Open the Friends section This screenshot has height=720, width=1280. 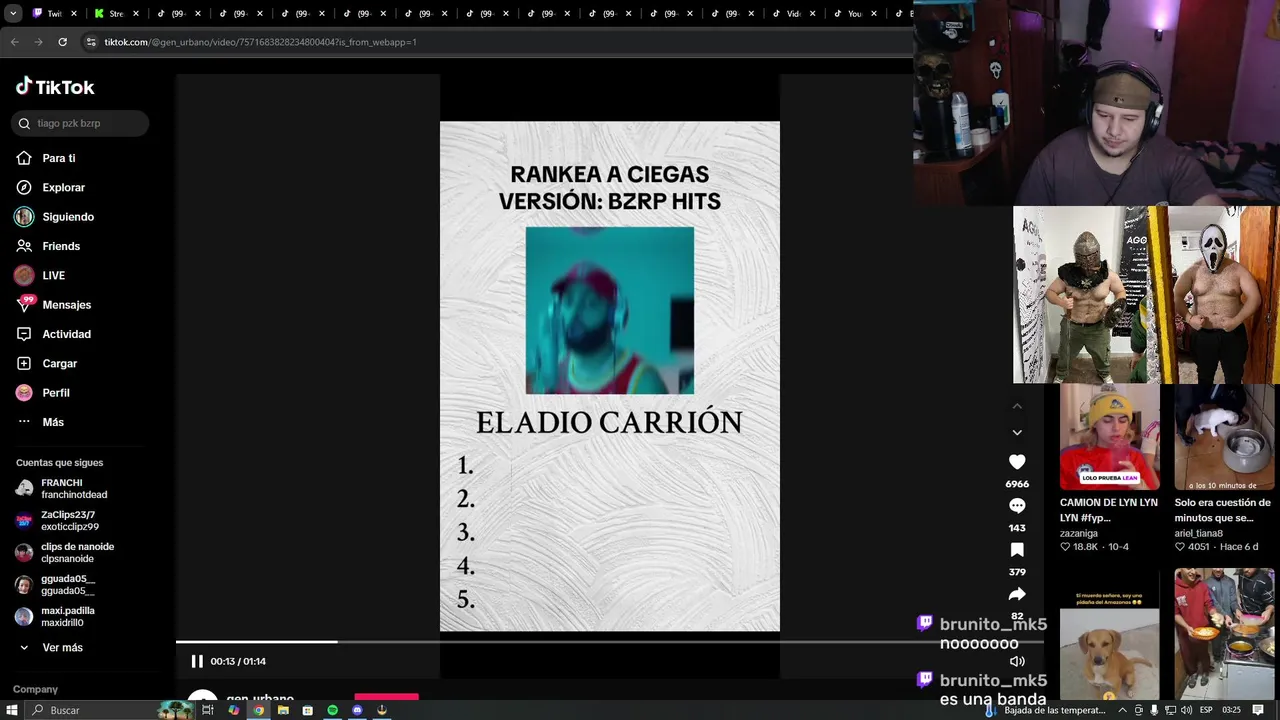[48, 246]
